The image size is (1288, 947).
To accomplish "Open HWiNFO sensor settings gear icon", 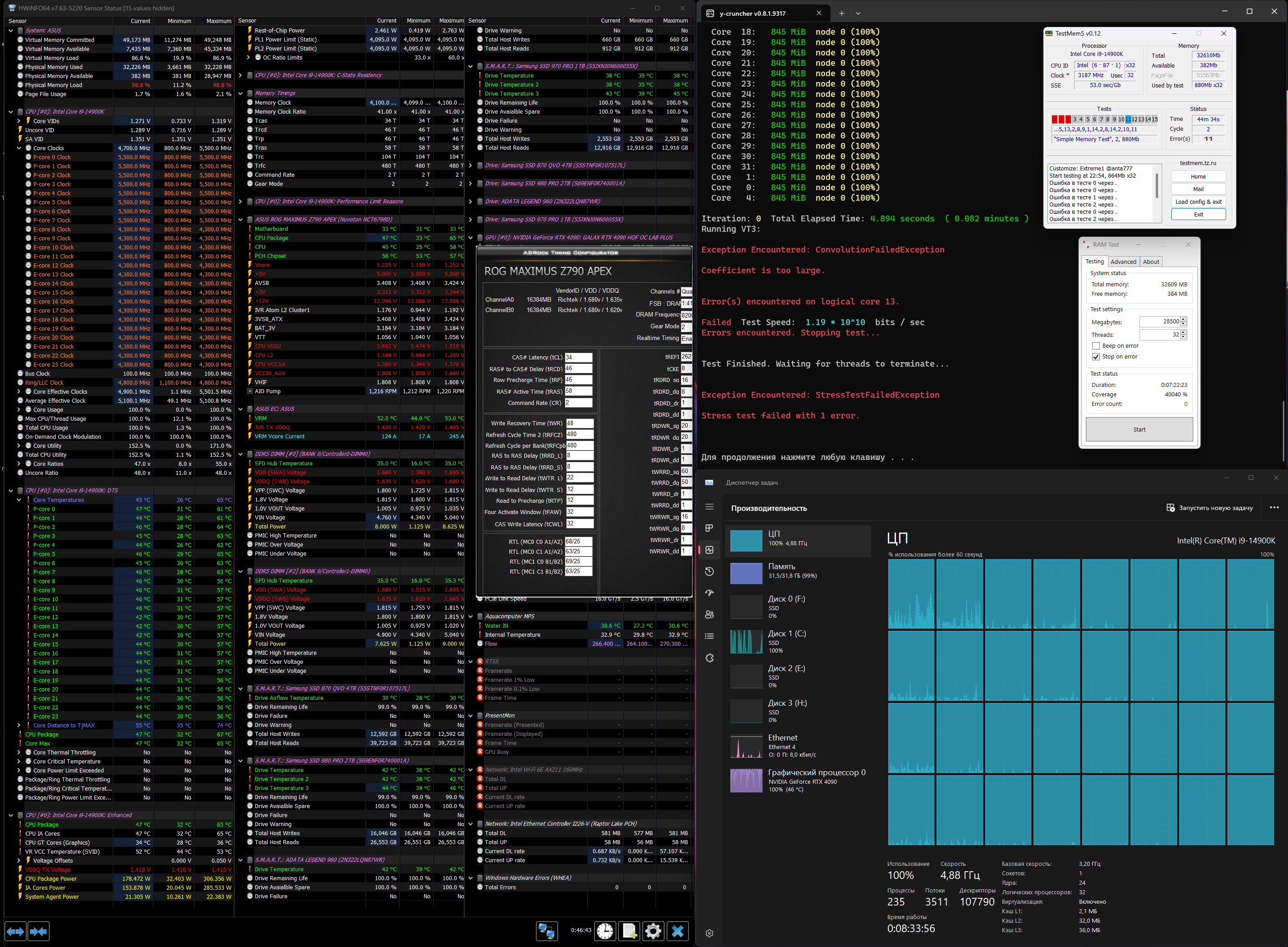I will pos(653,931).
